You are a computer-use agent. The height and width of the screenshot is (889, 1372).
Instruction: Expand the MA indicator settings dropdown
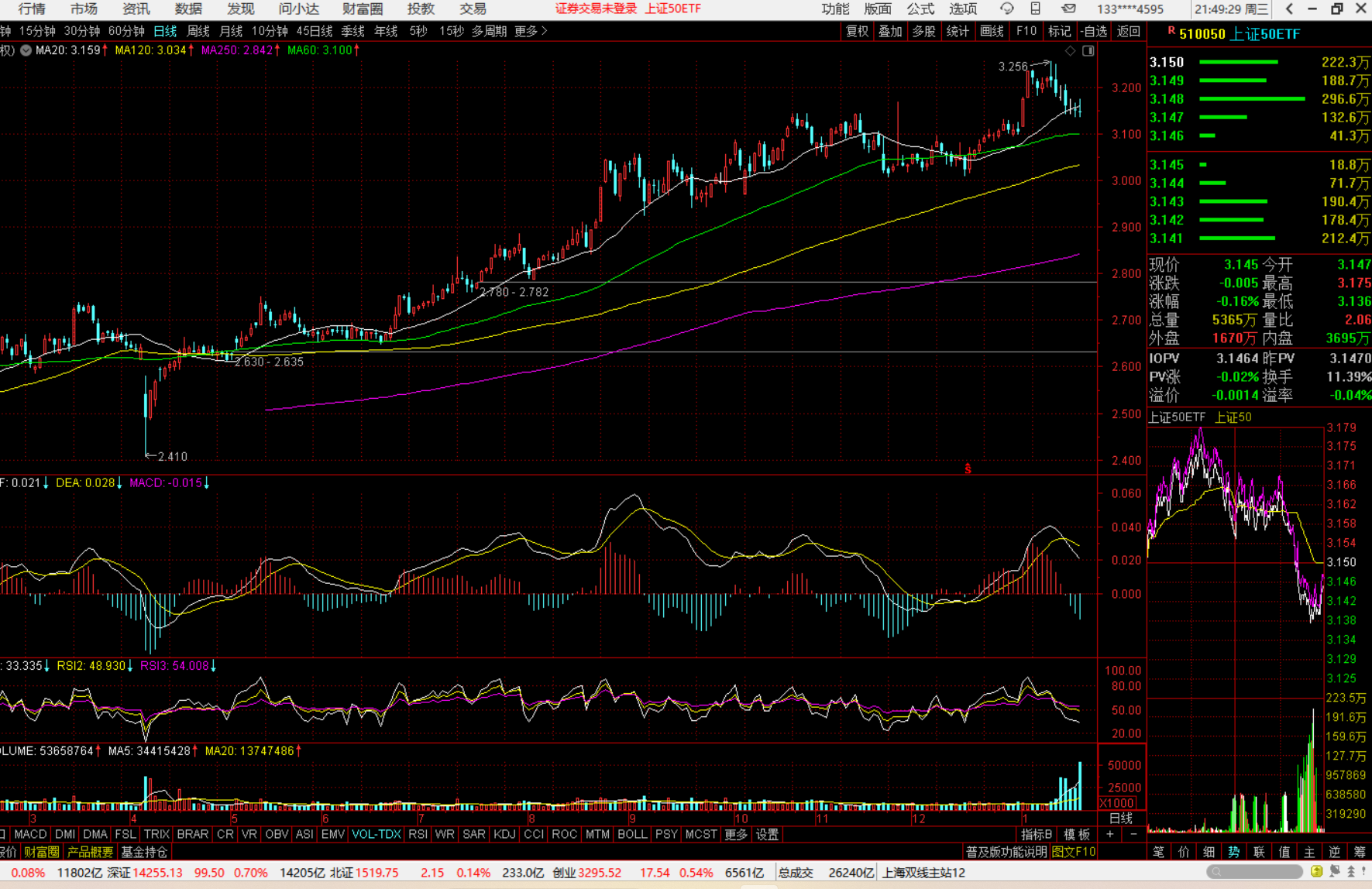[26, 50]
